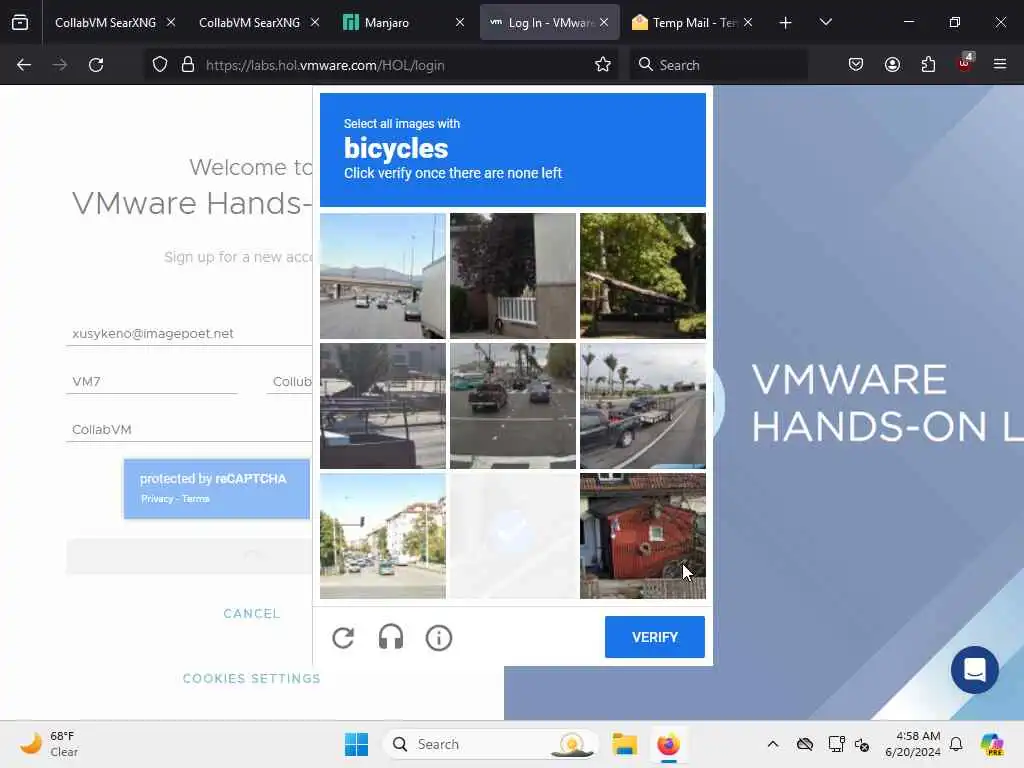This screenshot has width=1024, height=768.
Task: Select the green trees and shelter tile
Action: pos(643,276)
